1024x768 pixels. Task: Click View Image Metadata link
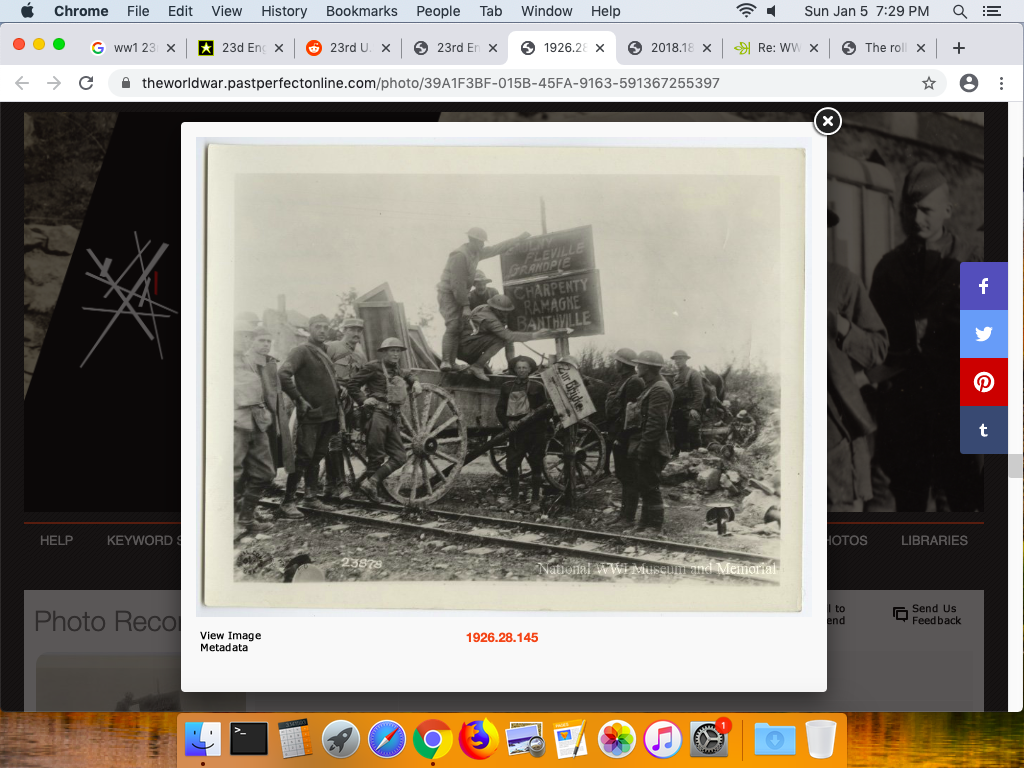(230, 641)
